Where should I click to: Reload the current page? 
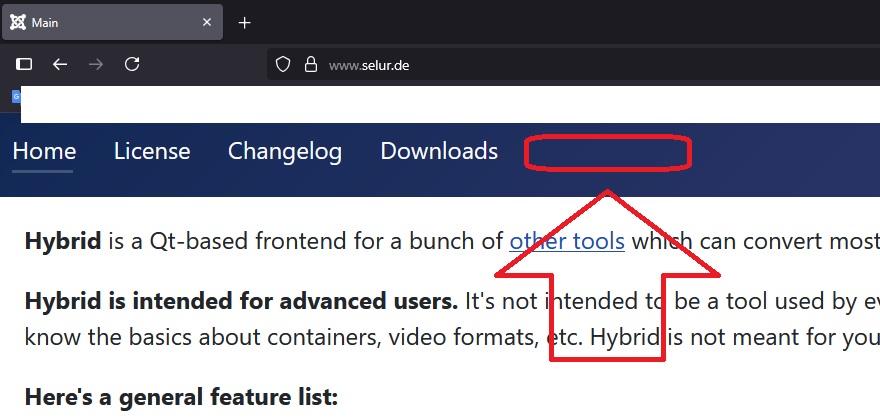(x=131, y=65)
